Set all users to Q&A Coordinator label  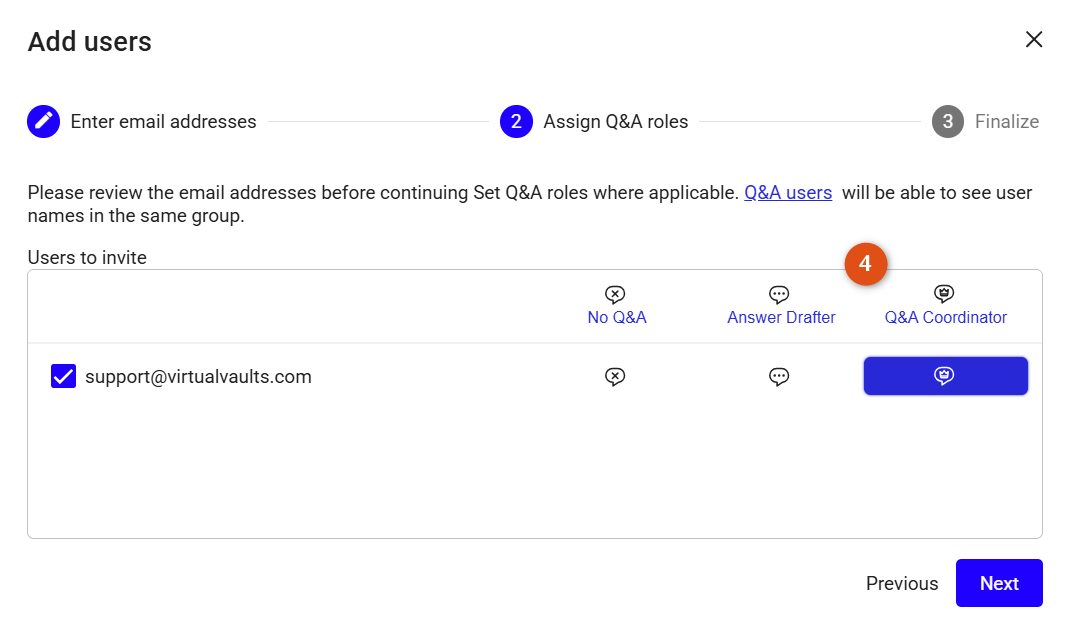[945, 317]
